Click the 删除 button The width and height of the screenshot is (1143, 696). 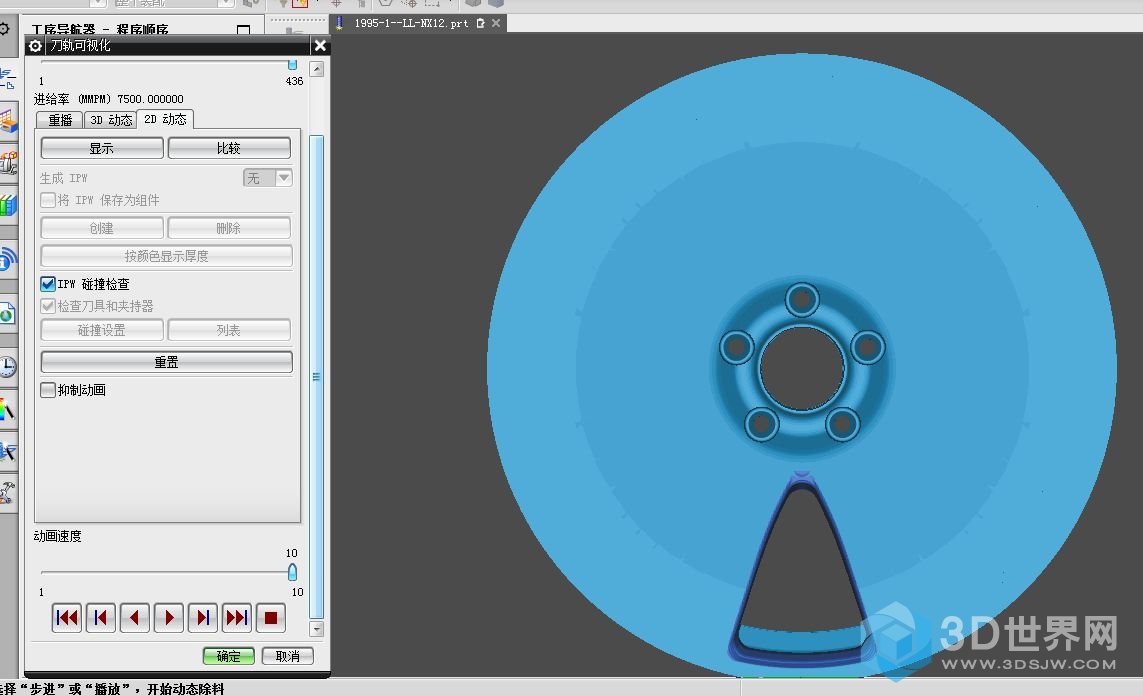point(229,228)
